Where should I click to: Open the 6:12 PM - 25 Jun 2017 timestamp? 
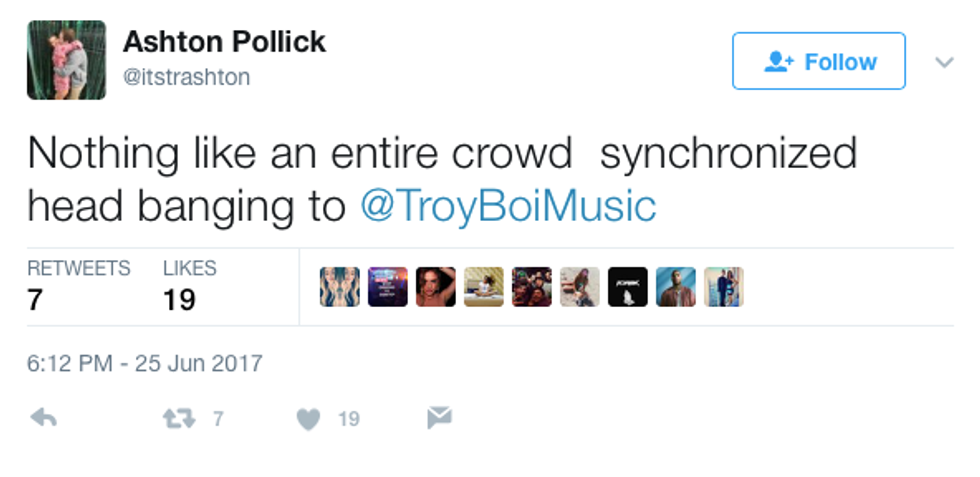pos(145,362)
